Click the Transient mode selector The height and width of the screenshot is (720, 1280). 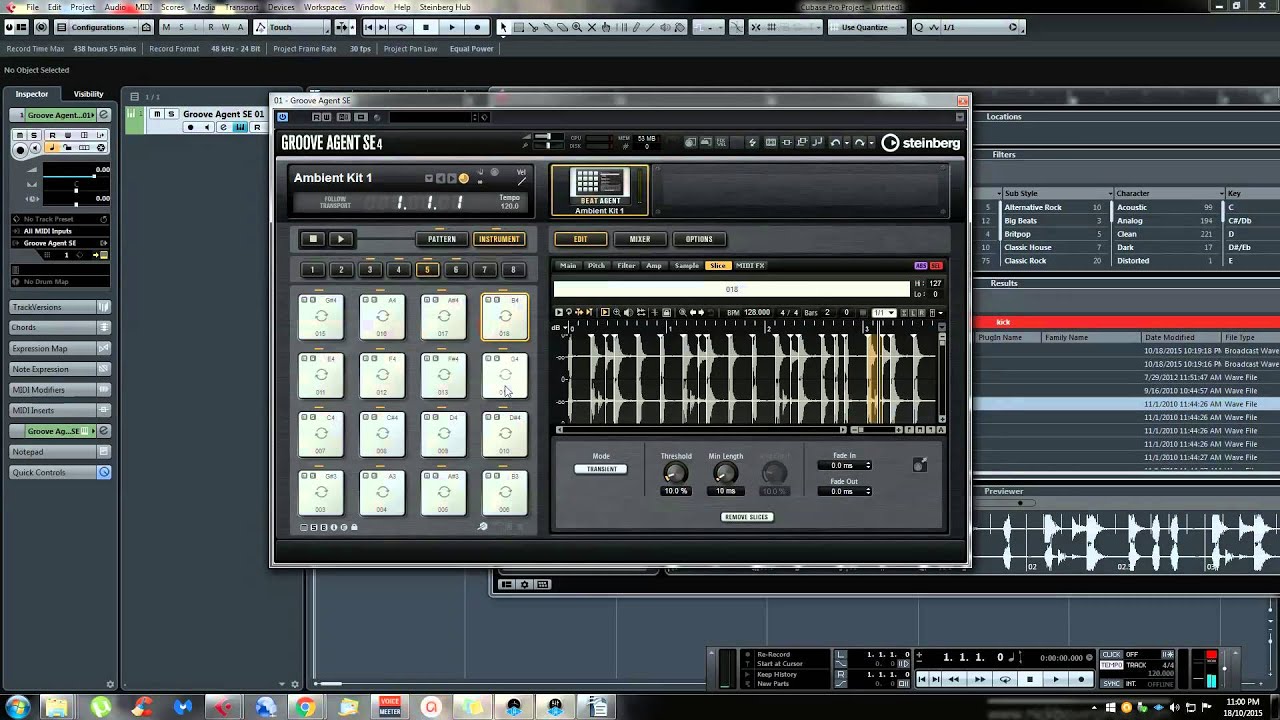(601, 469)
